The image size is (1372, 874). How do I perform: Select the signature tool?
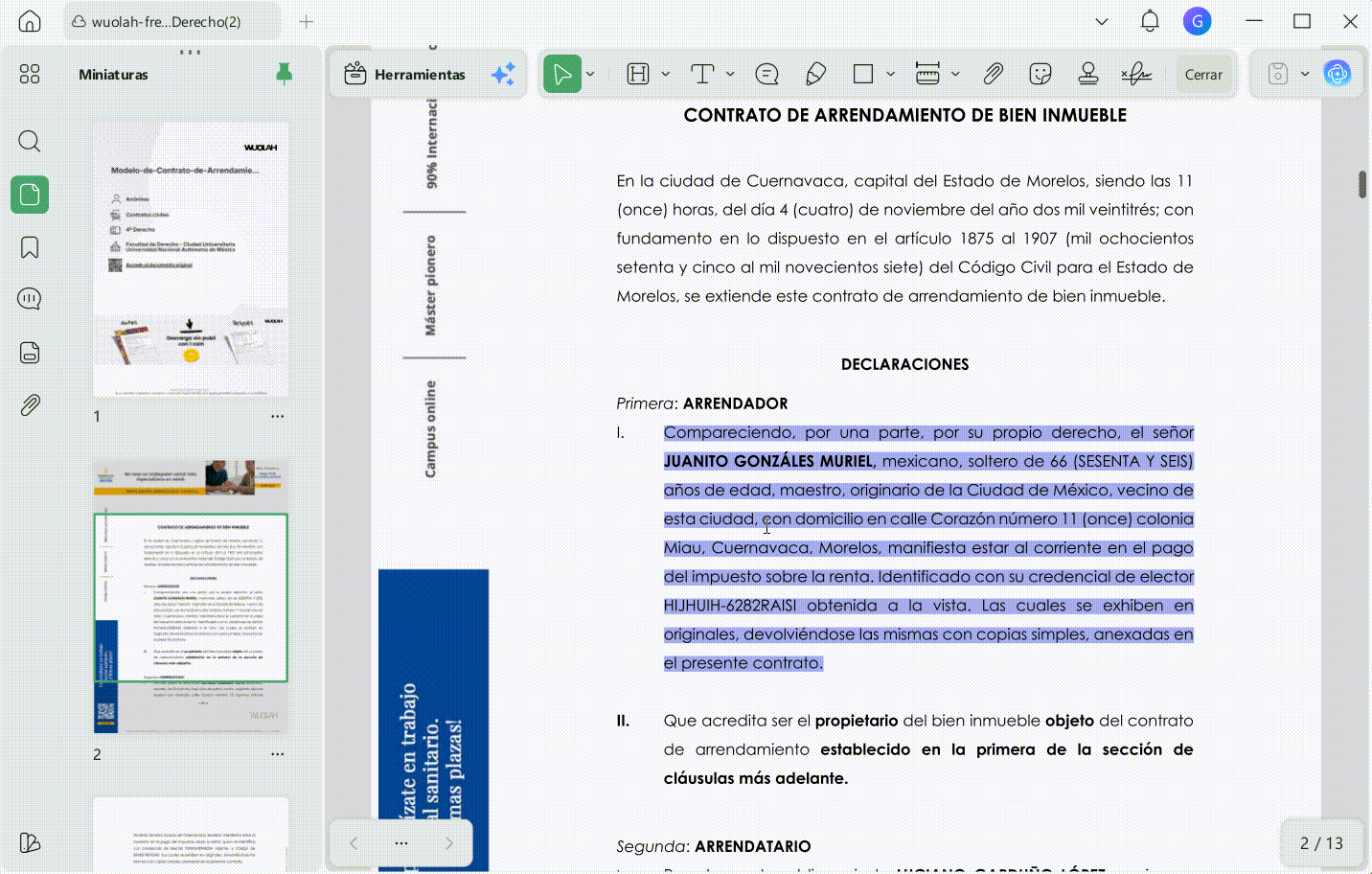coord(1137,74)
